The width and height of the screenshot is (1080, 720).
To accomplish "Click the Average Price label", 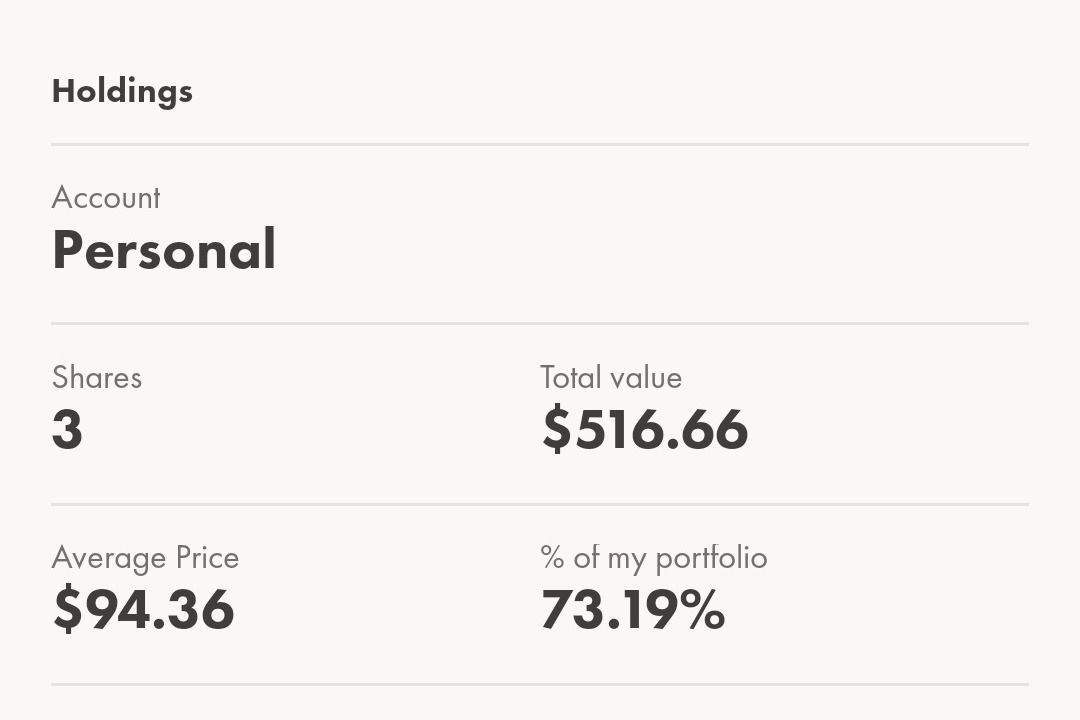I will tap(145, 558).
